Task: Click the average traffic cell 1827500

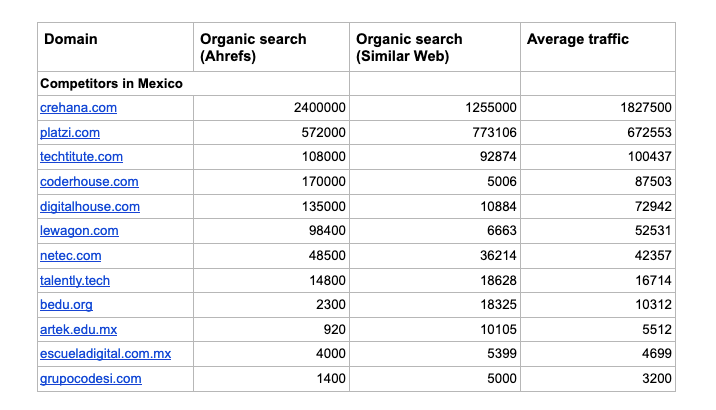Action: tap(643, 108)
